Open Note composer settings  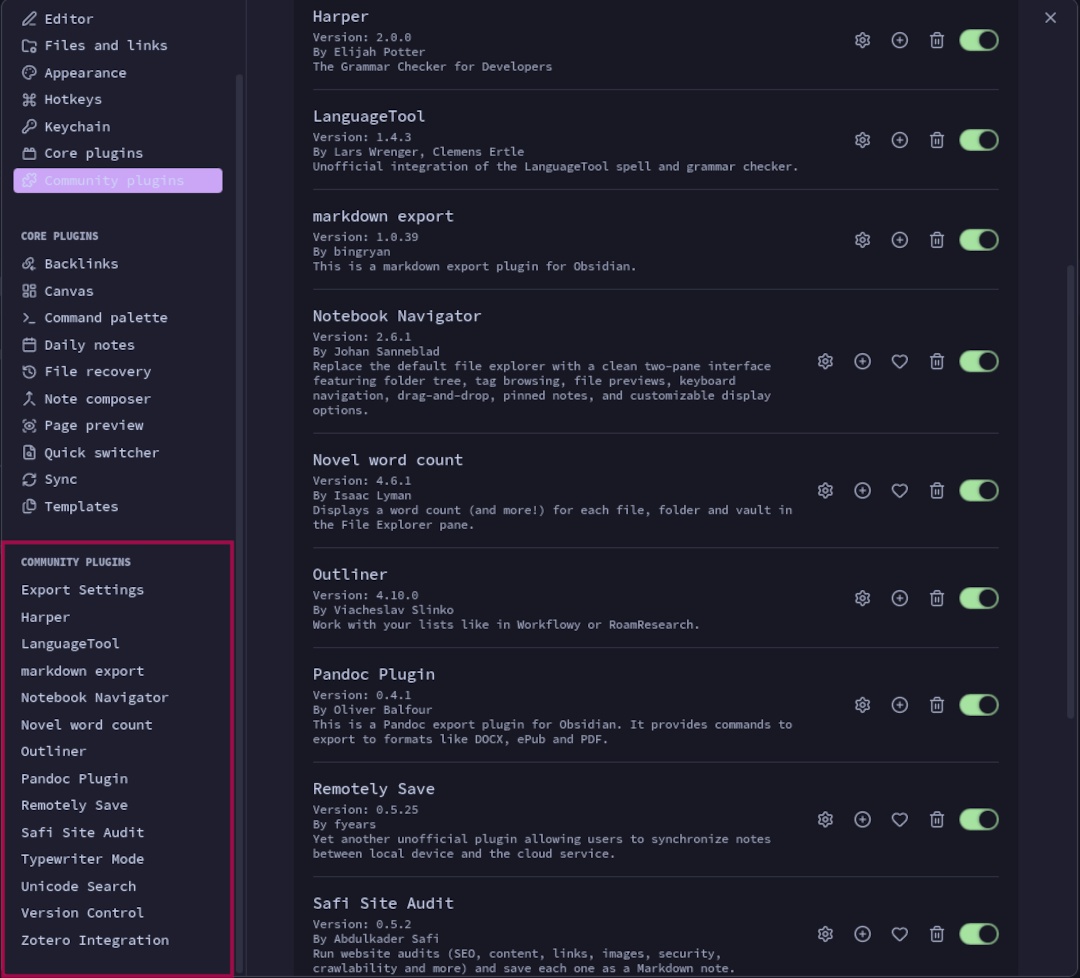[118, 399]
